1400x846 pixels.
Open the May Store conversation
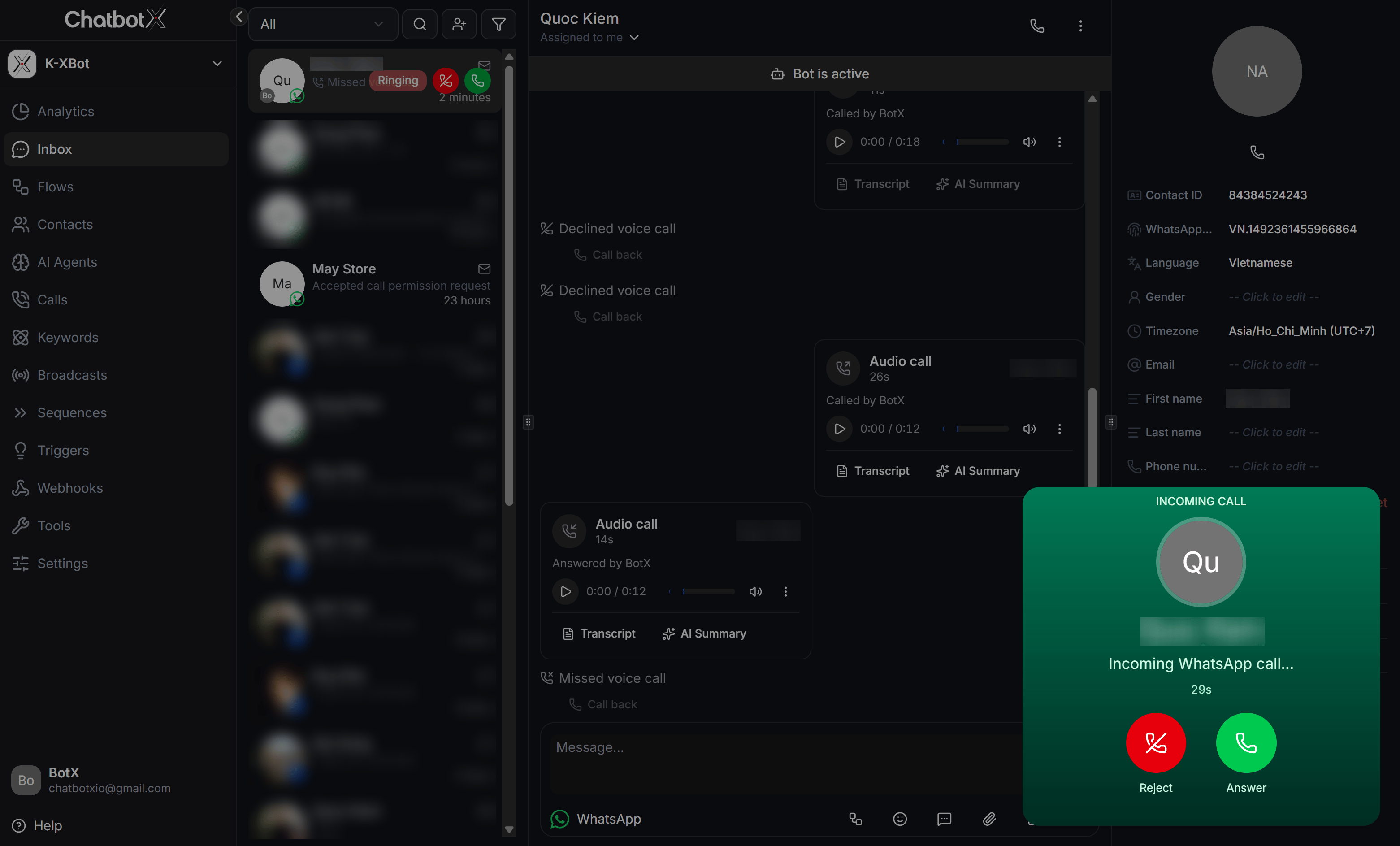375,284
